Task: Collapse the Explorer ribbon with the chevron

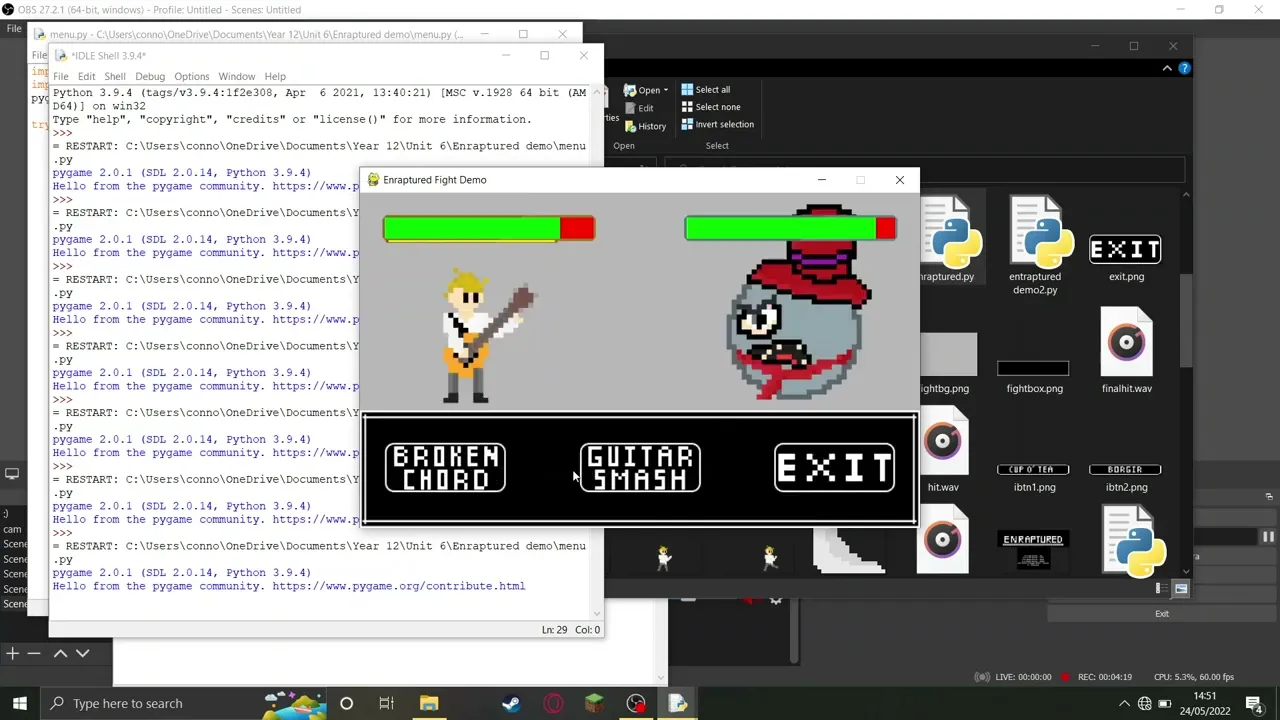Action: click(x=1167, y=68)
